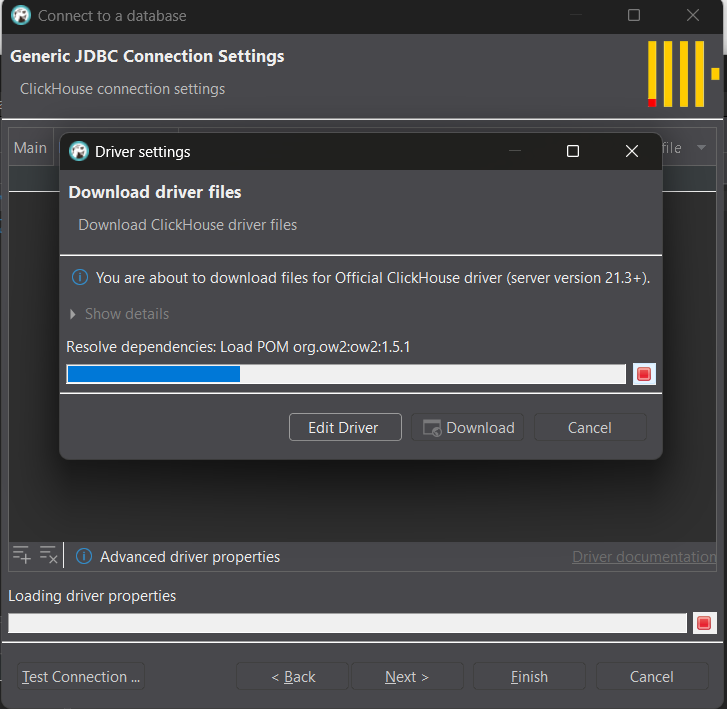Open the dropdown arrow right of the tab bar
This screenshot has height=709, width=727.
tap(701, 148)
